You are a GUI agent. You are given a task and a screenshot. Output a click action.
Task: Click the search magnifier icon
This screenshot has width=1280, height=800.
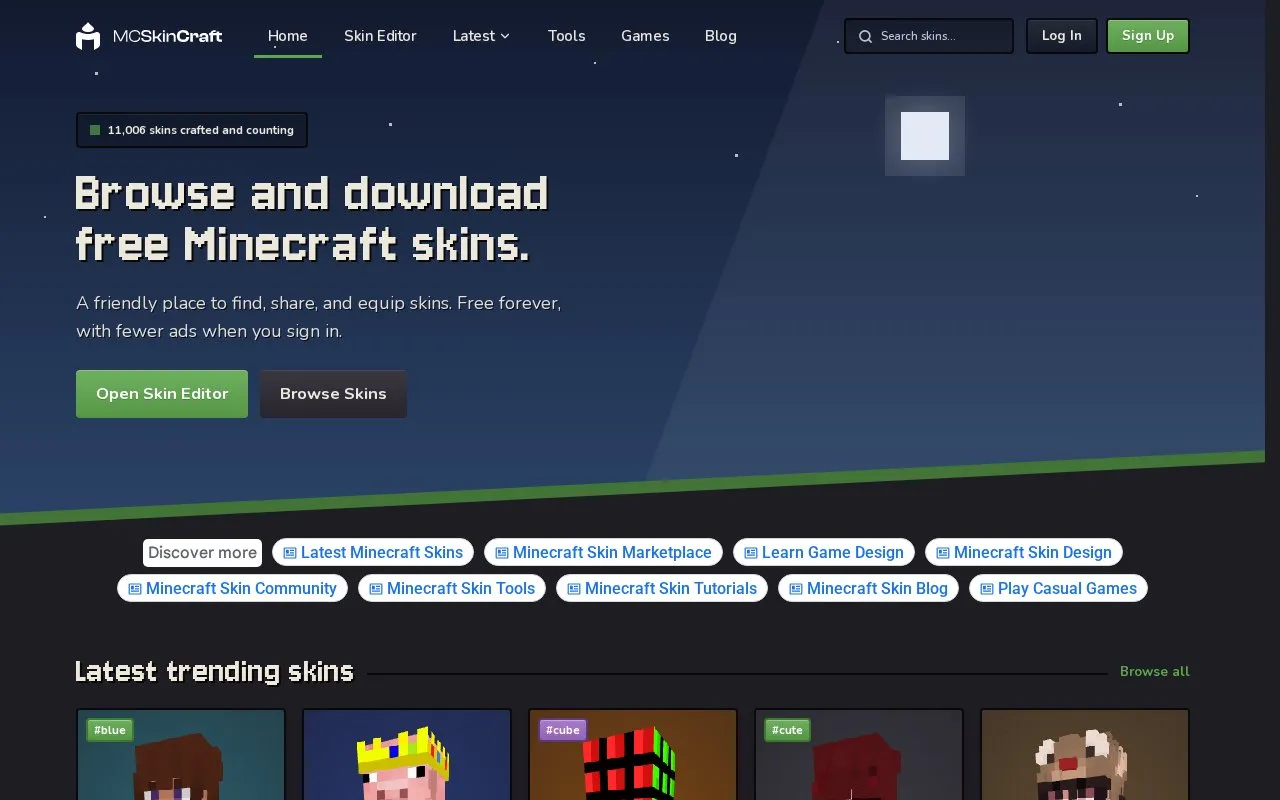pos(866,36)
